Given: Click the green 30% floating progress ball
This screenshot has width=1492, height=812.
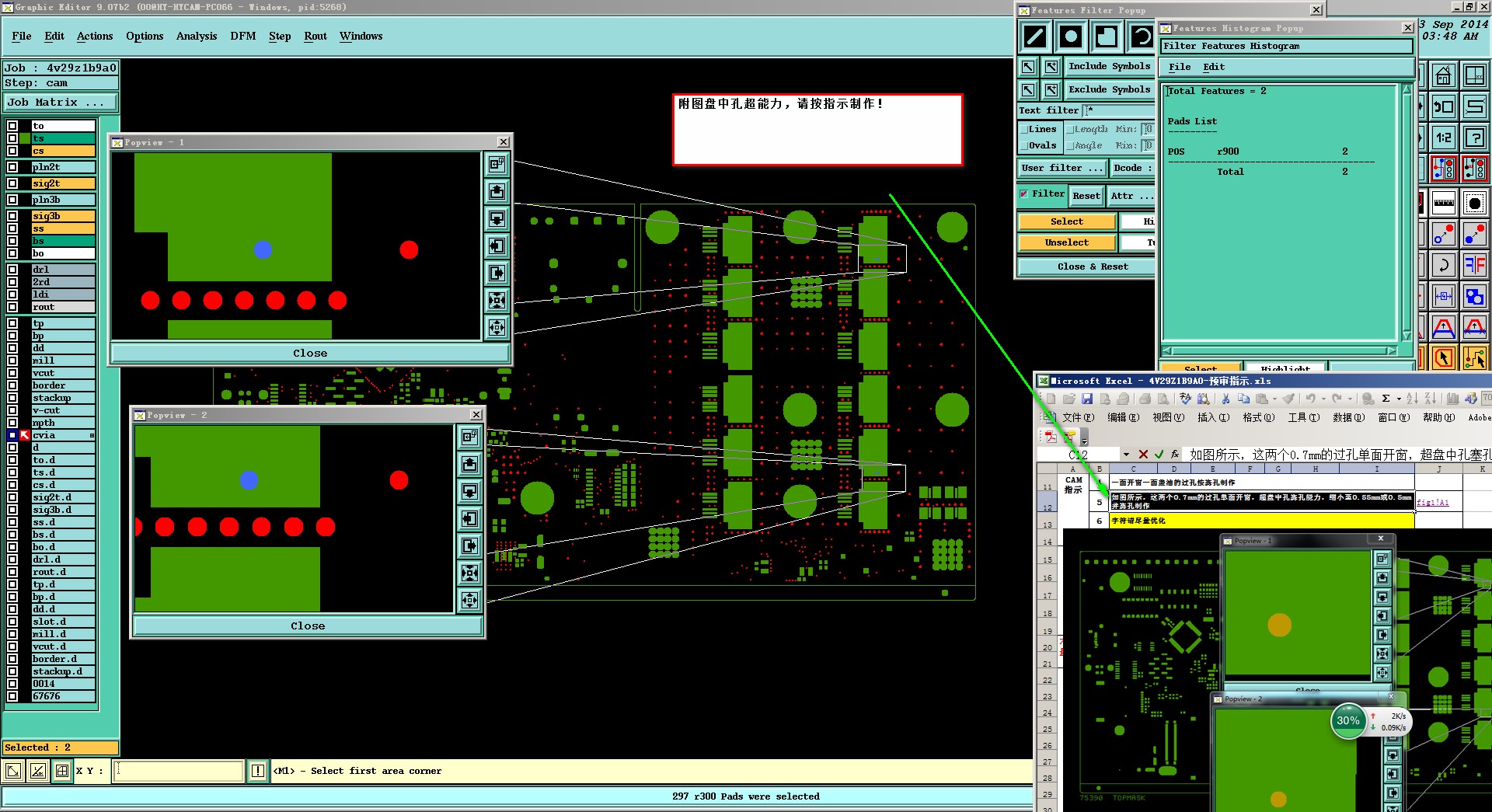Looking at the screenshot, I should tap(1348, 721).
